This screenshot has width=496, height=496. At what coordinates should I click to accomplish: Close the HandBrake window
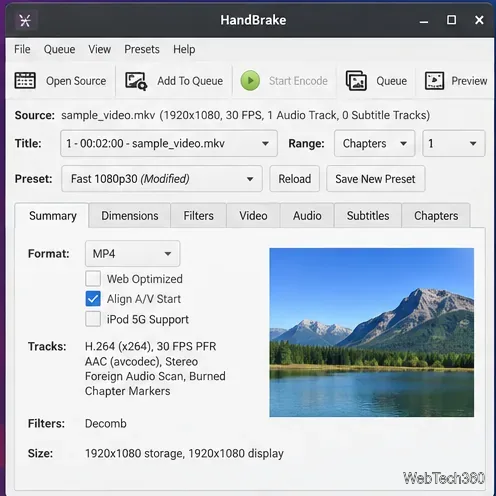tap(479, 20)
